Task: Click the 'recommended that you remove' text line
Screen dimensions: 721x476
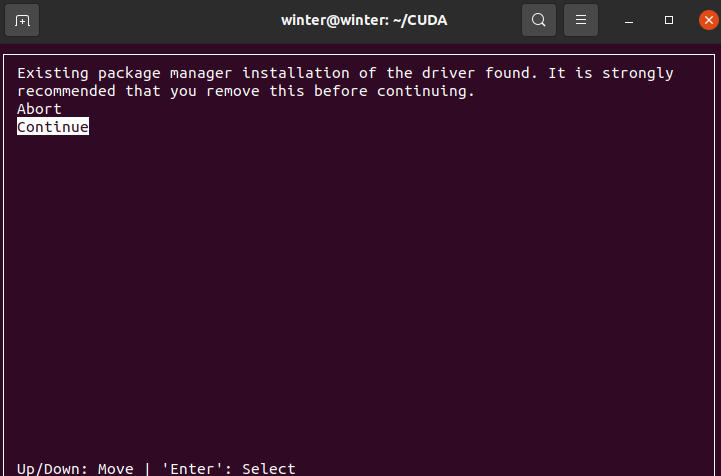Action: [x=246, y=91]
